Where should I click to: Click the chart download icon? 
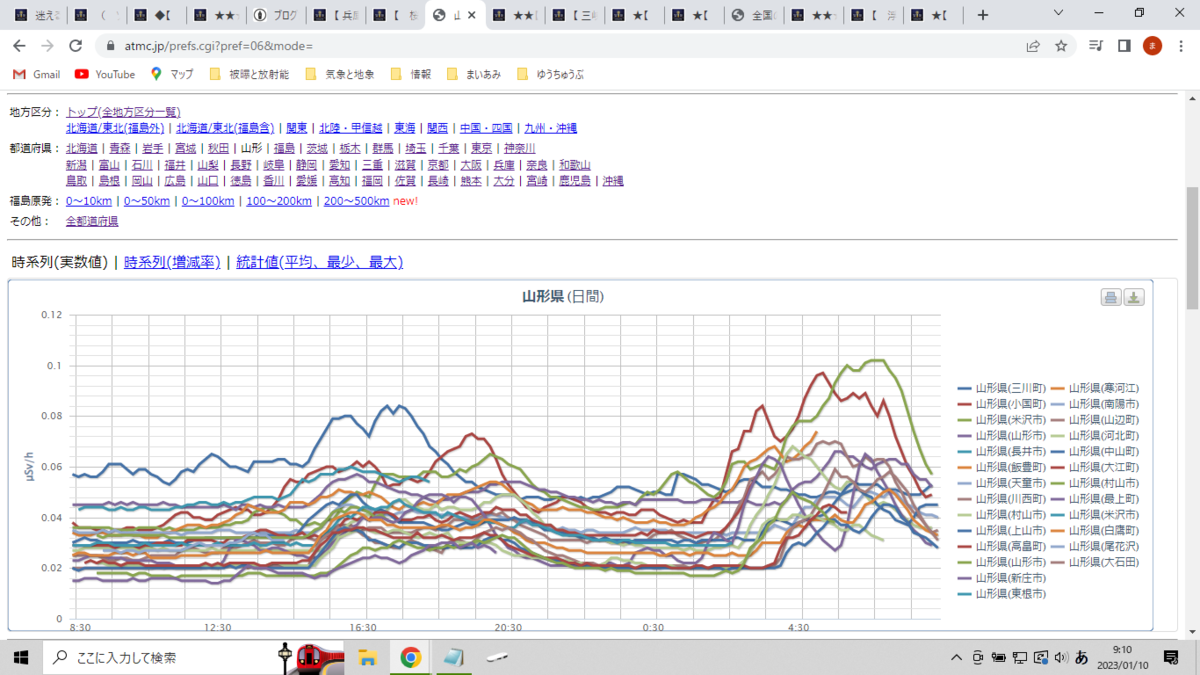pyautogui.click(x=1134, y=297)
